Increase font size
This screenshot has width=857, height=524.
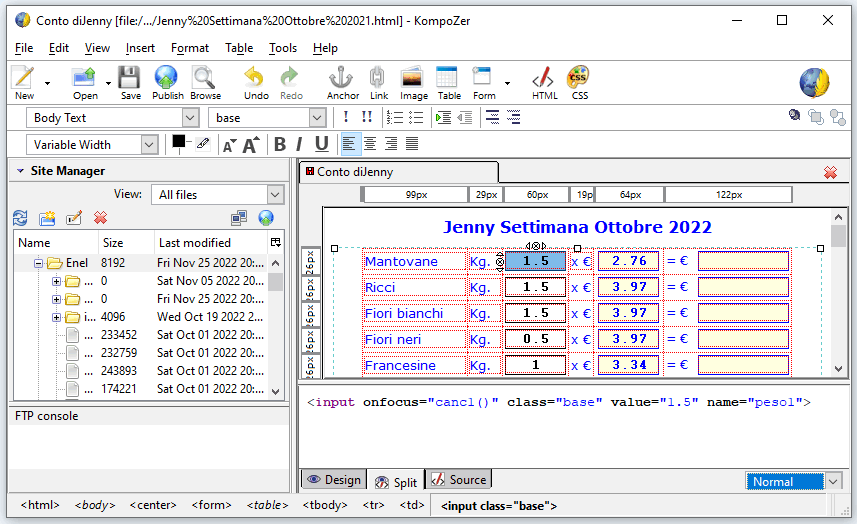[251, 145]
